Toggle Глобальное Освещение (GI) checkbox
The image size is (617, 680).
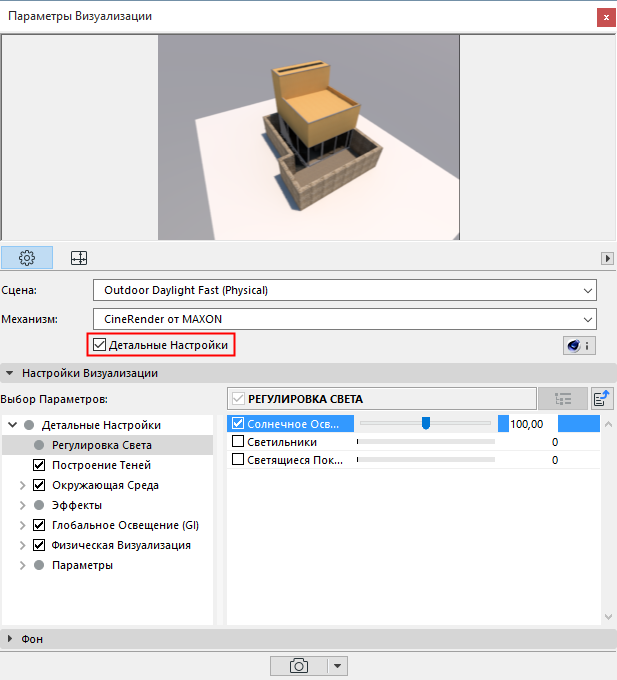click(39, 525)
